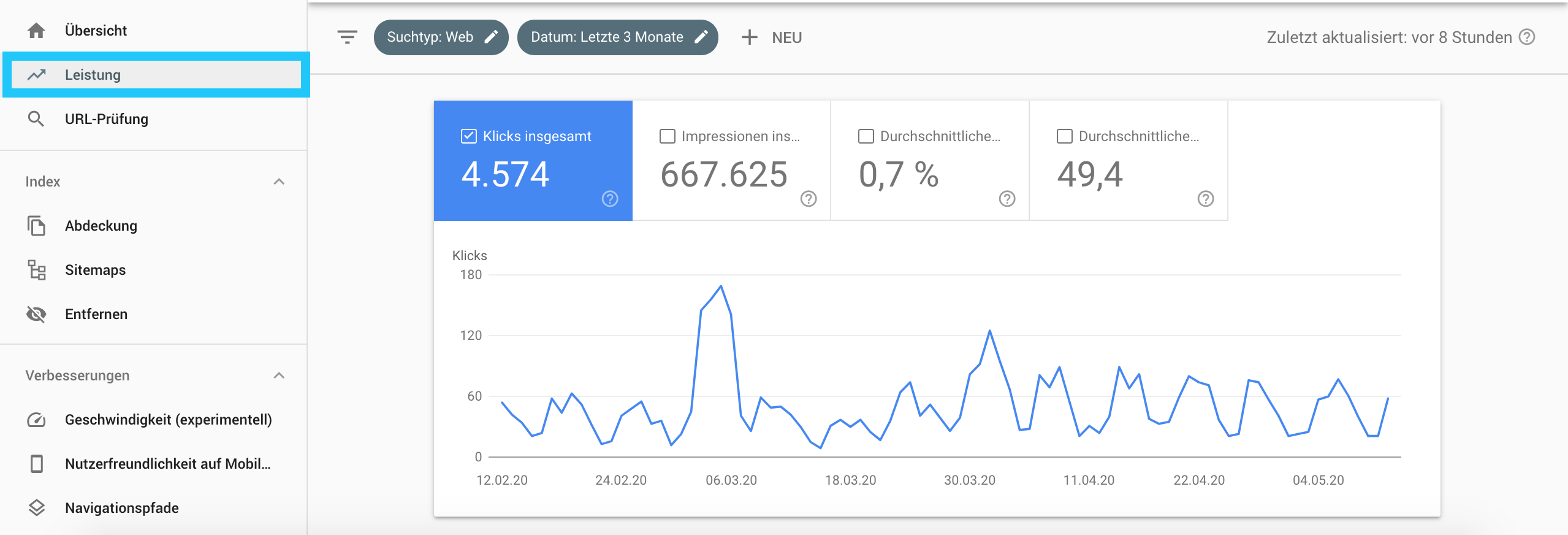Open the URL-Prüfung magnifier icon
Image resolution: width=1568 pixels, height=535 pixels.
(x=36, y=119)
